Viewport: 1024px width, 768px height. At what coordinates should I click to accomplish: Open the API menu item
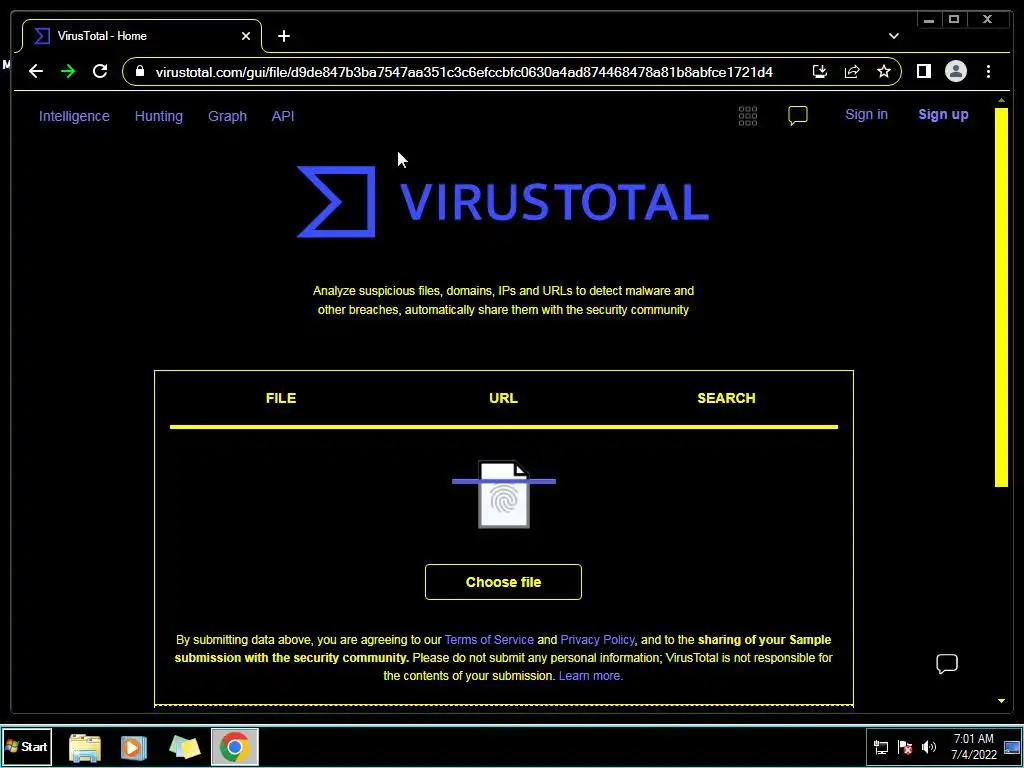tap(283, 116)
